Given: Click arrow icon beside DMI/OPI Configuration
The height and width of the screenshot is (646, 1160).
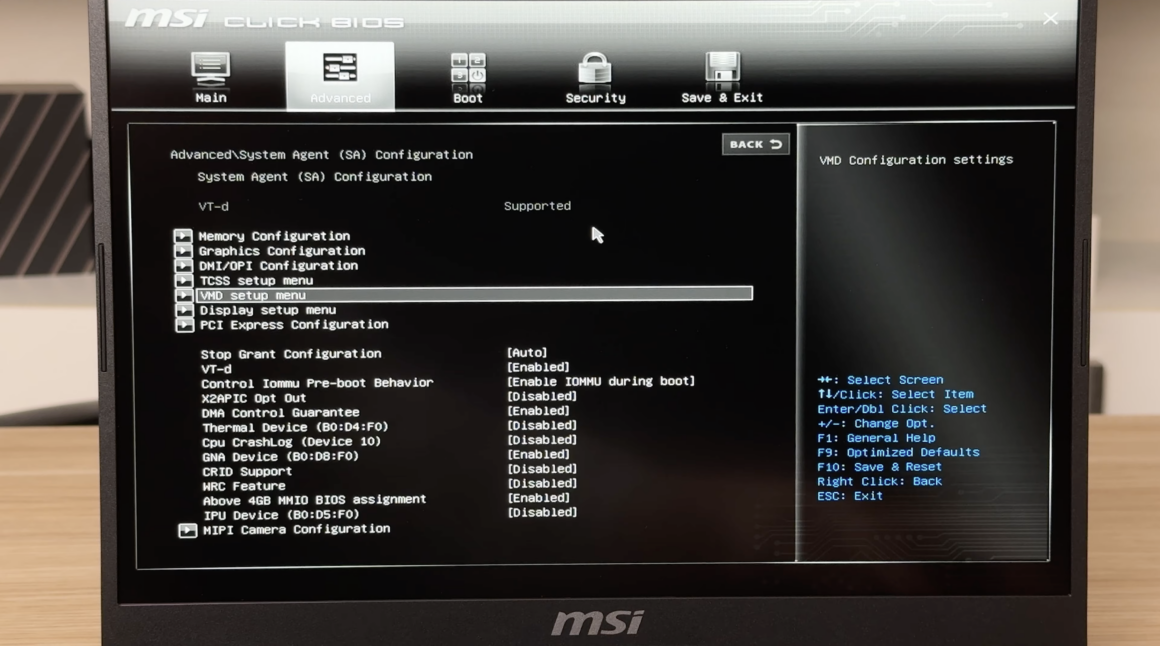Looking at the screenshot, I should pyautogui.click(x=183, y=266).
